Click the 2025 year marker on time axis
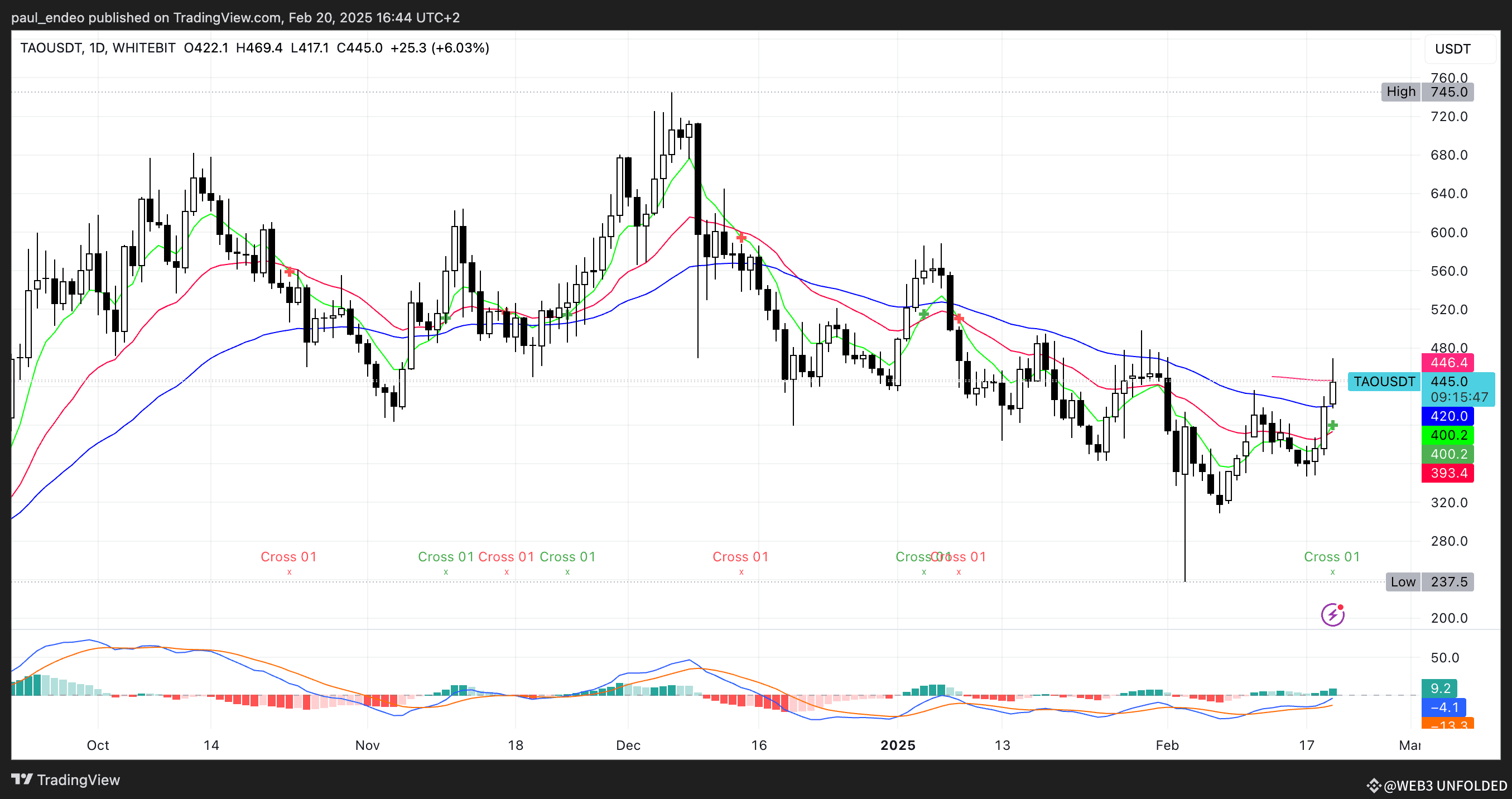This screenshot has height=799, width=1512. [898, 745]
